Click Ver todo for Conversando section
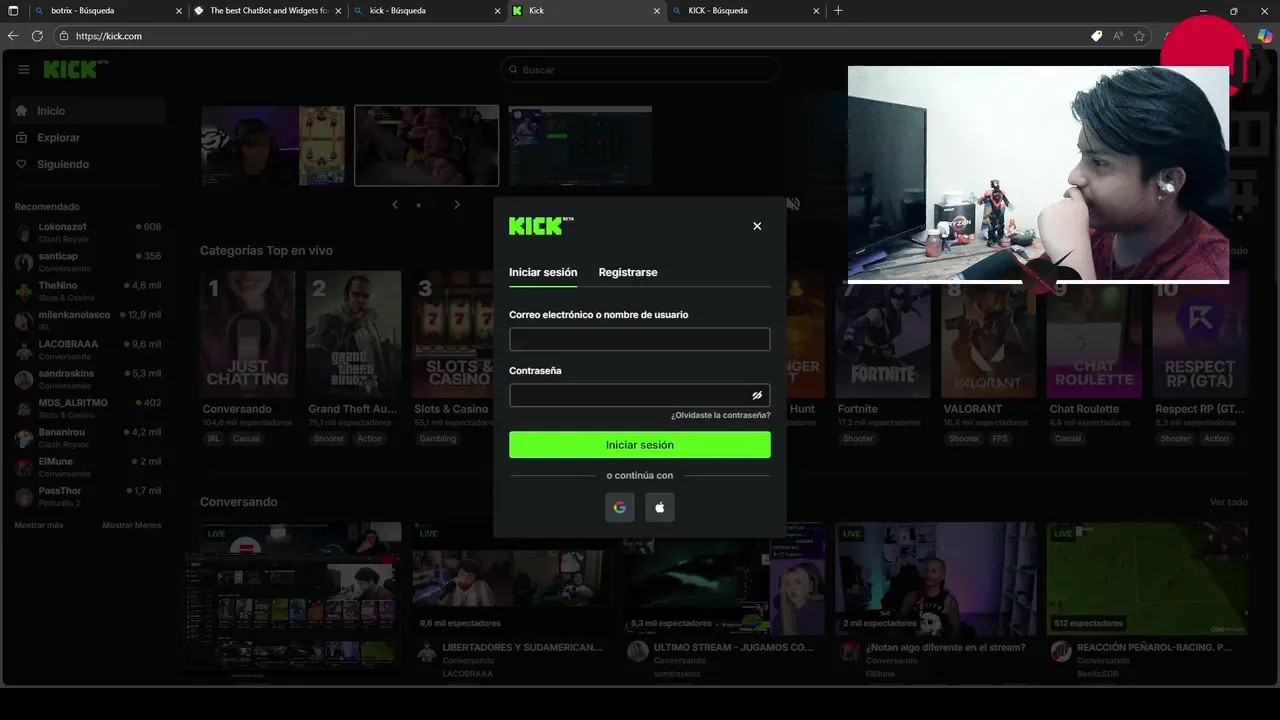 (1229, 502)
